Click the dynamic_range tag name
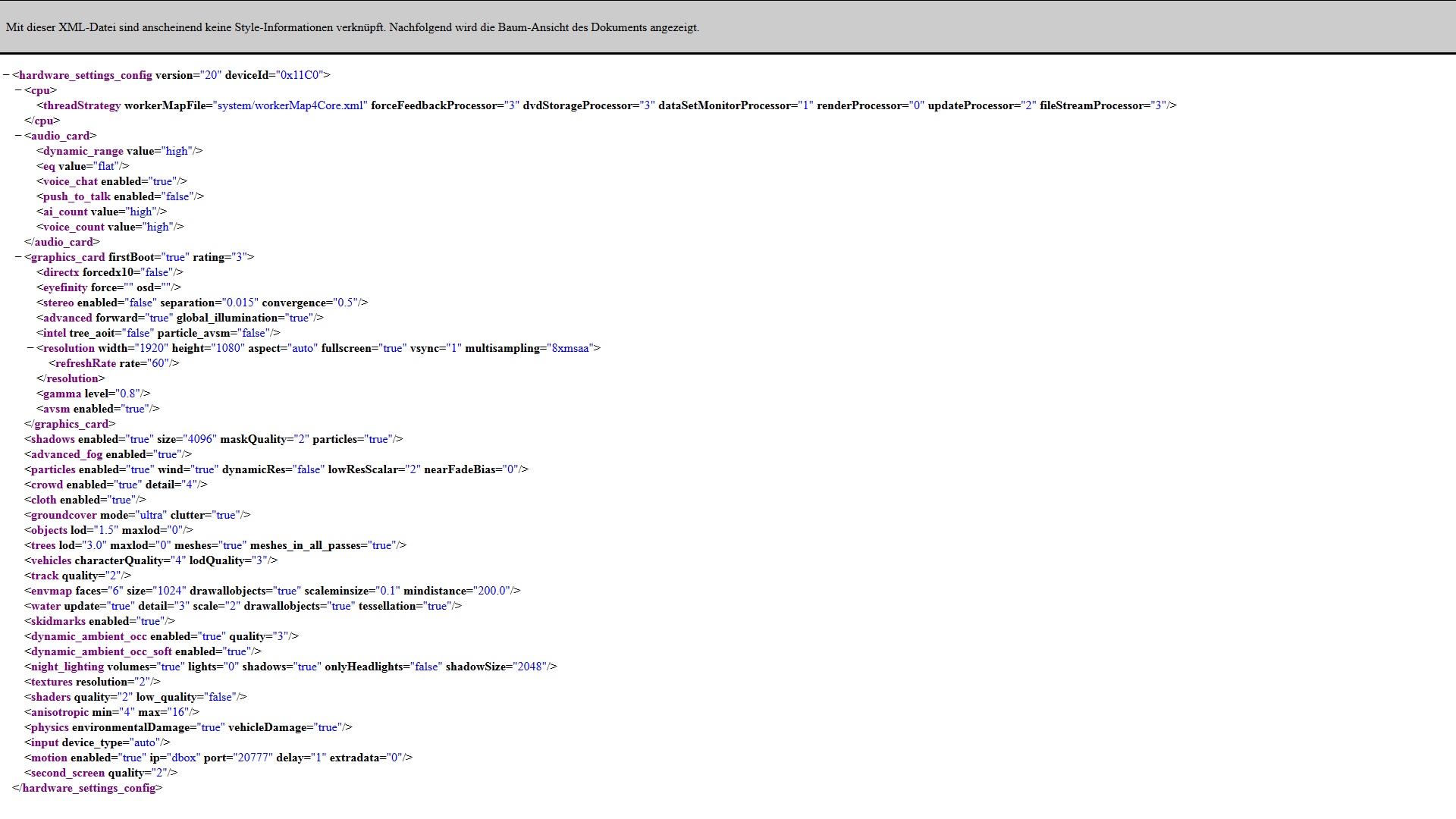 point(83,151)
